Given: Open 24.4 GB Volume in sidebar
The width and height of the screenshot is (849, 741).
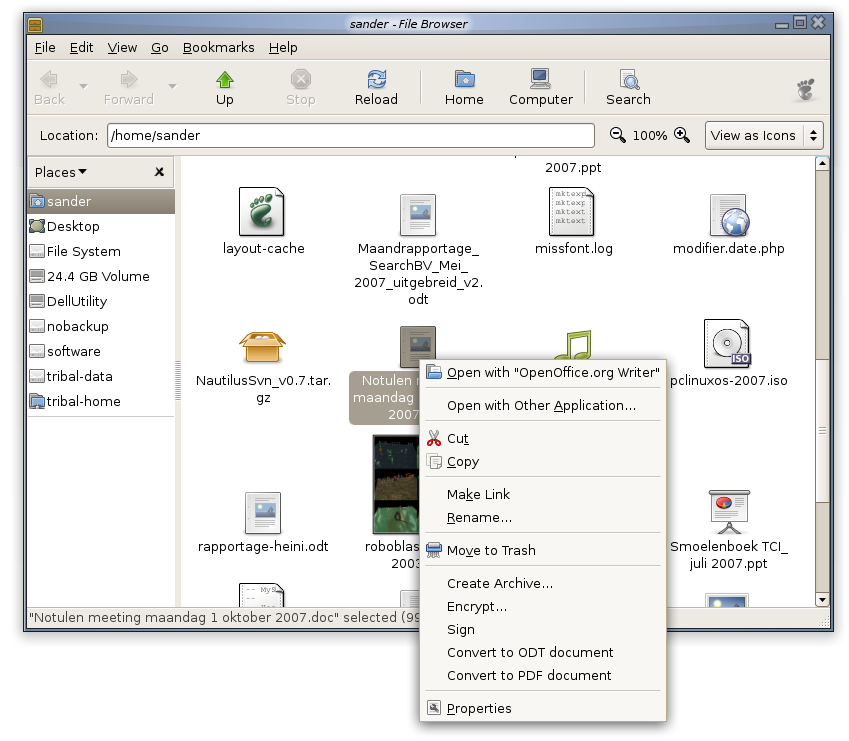Looking at the screenshot, I should pos(101,276).
